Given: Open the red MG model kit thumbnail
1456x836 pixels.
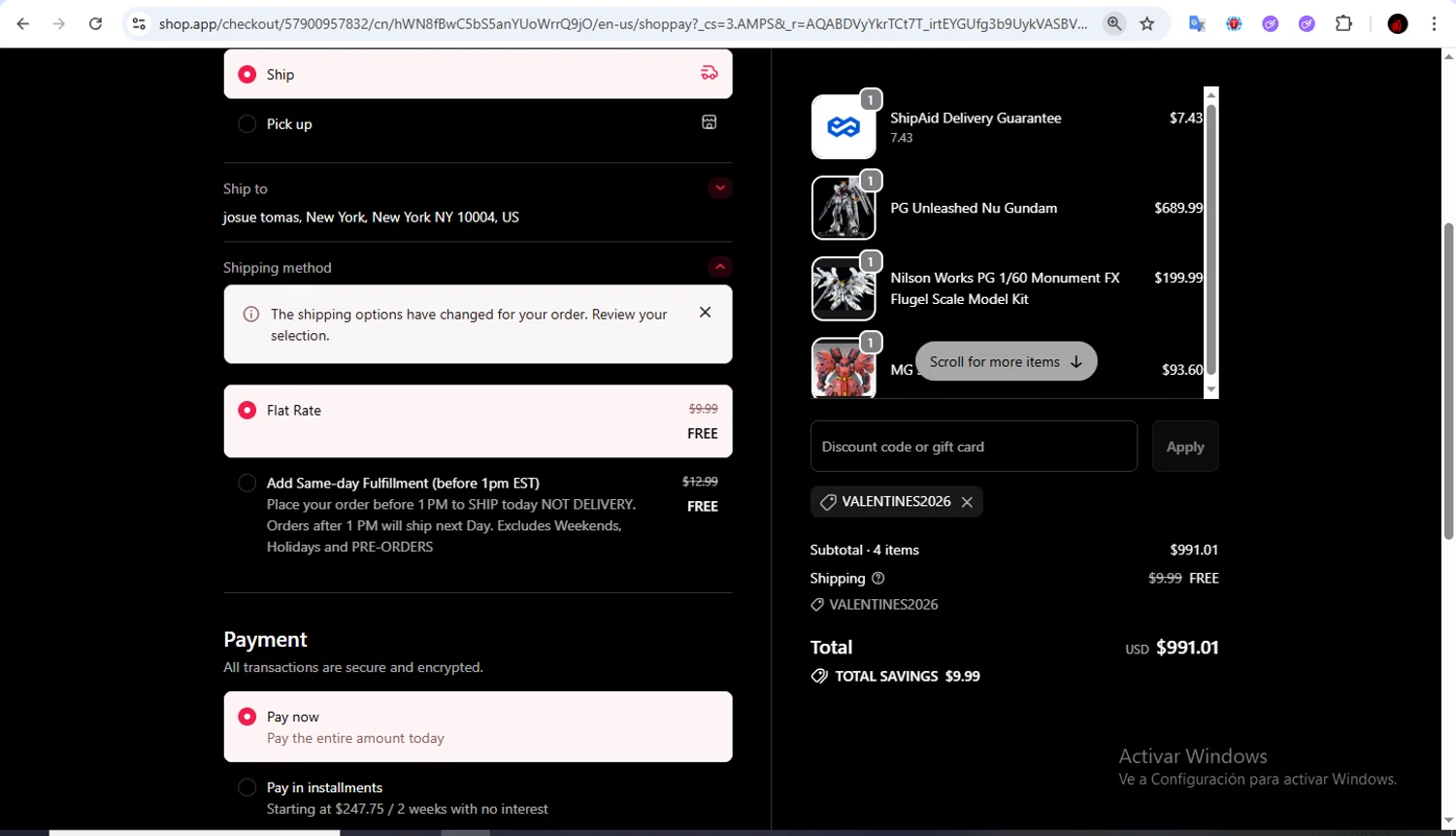Looking at the screenshot, I should pos(844,368).
